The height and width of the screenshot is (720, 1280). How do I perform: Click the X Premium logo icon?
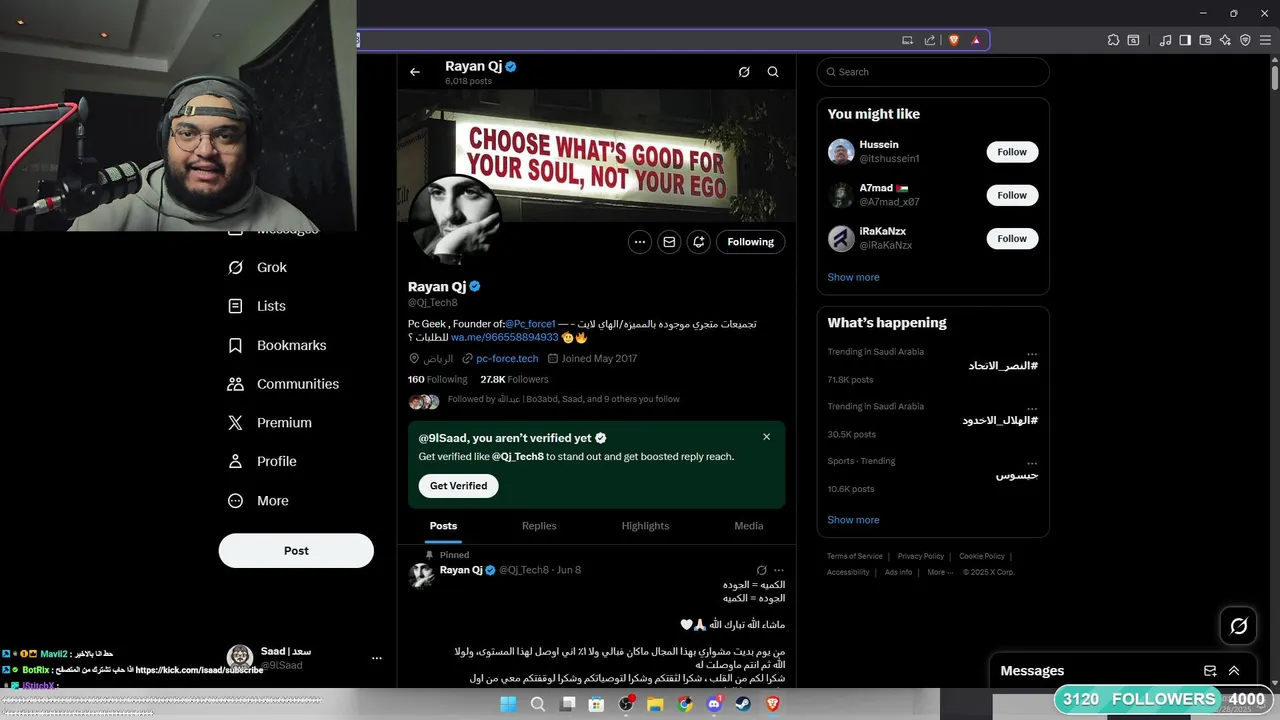pos(235,423)
